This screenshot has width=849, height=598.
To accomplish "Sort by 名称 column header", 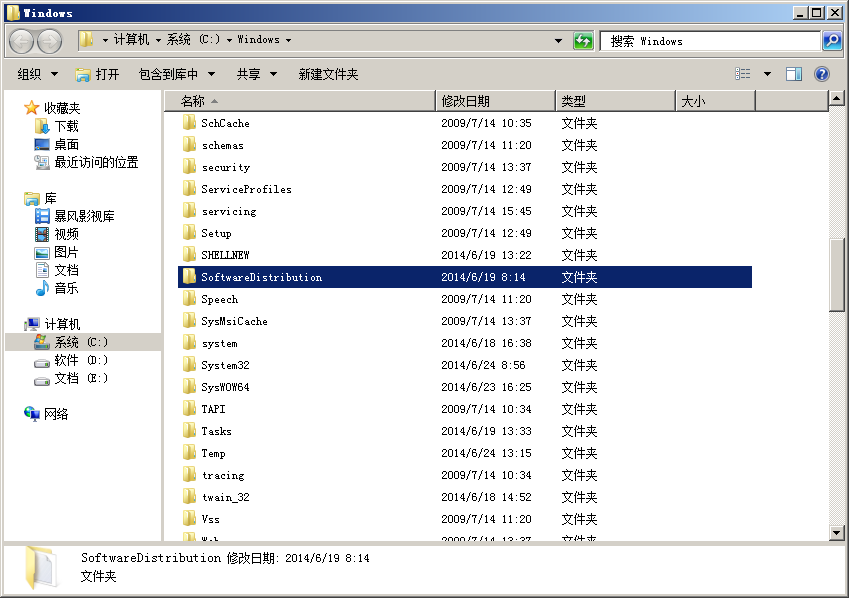I will [x=300, y=101].
